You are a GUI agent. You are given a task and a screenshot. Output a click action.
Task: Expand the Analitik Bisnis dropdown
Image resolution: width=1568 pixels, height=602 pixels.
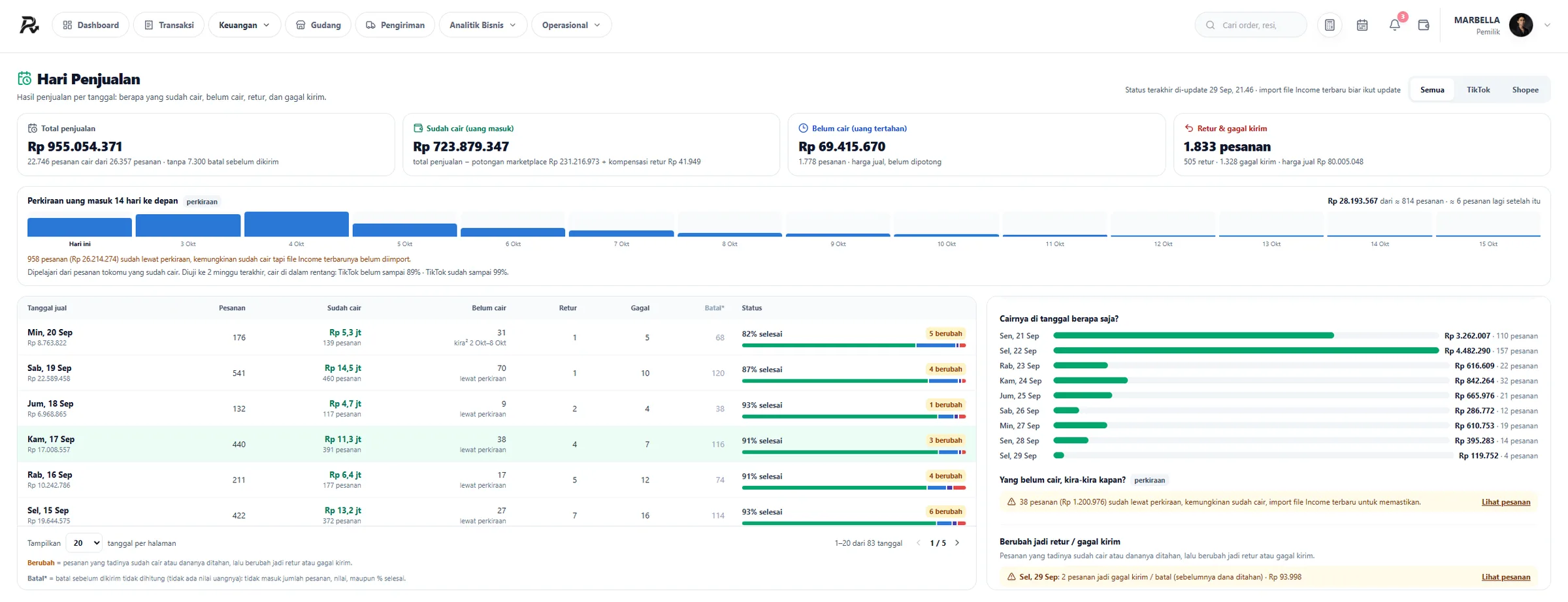coord(483,25)
